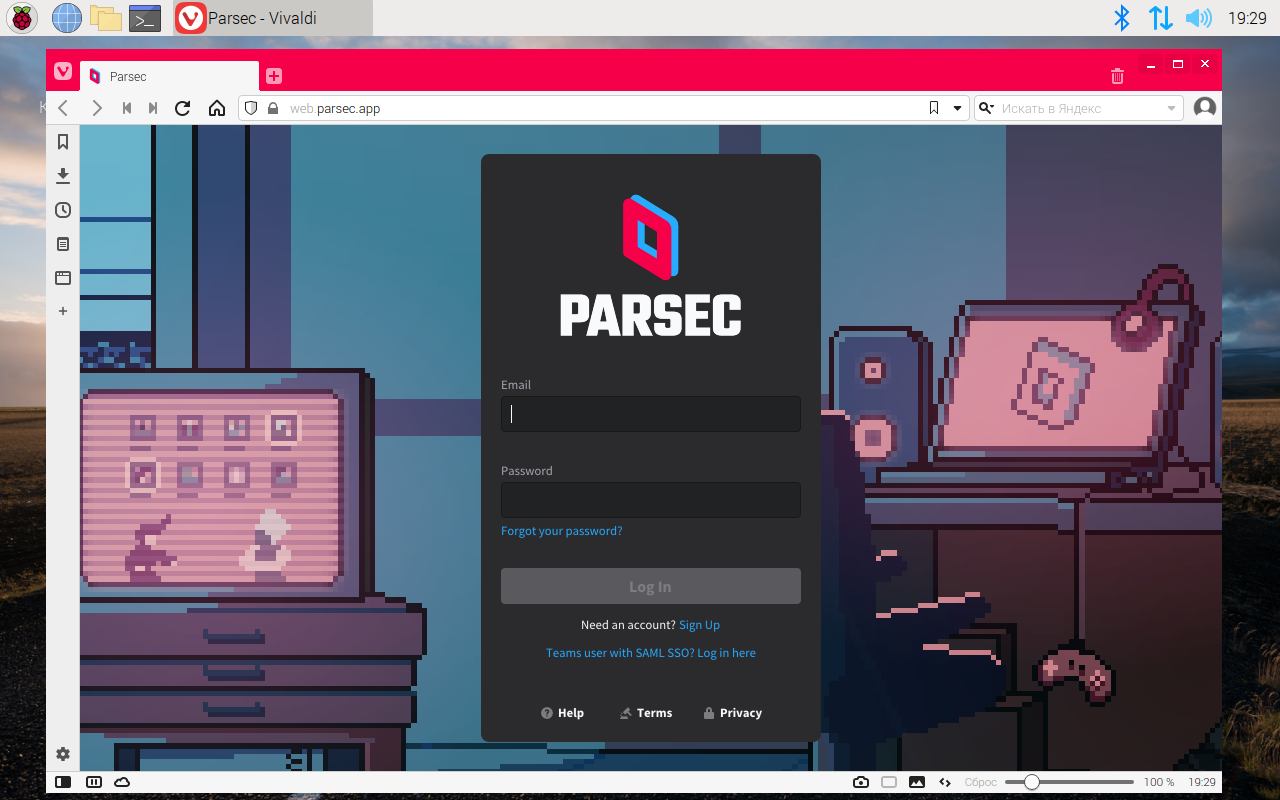The height and width of the screenshot is (800, 1280).
Task: Toggle the side panel visibility
Action: pyautogui.click(x=63, y=782)
